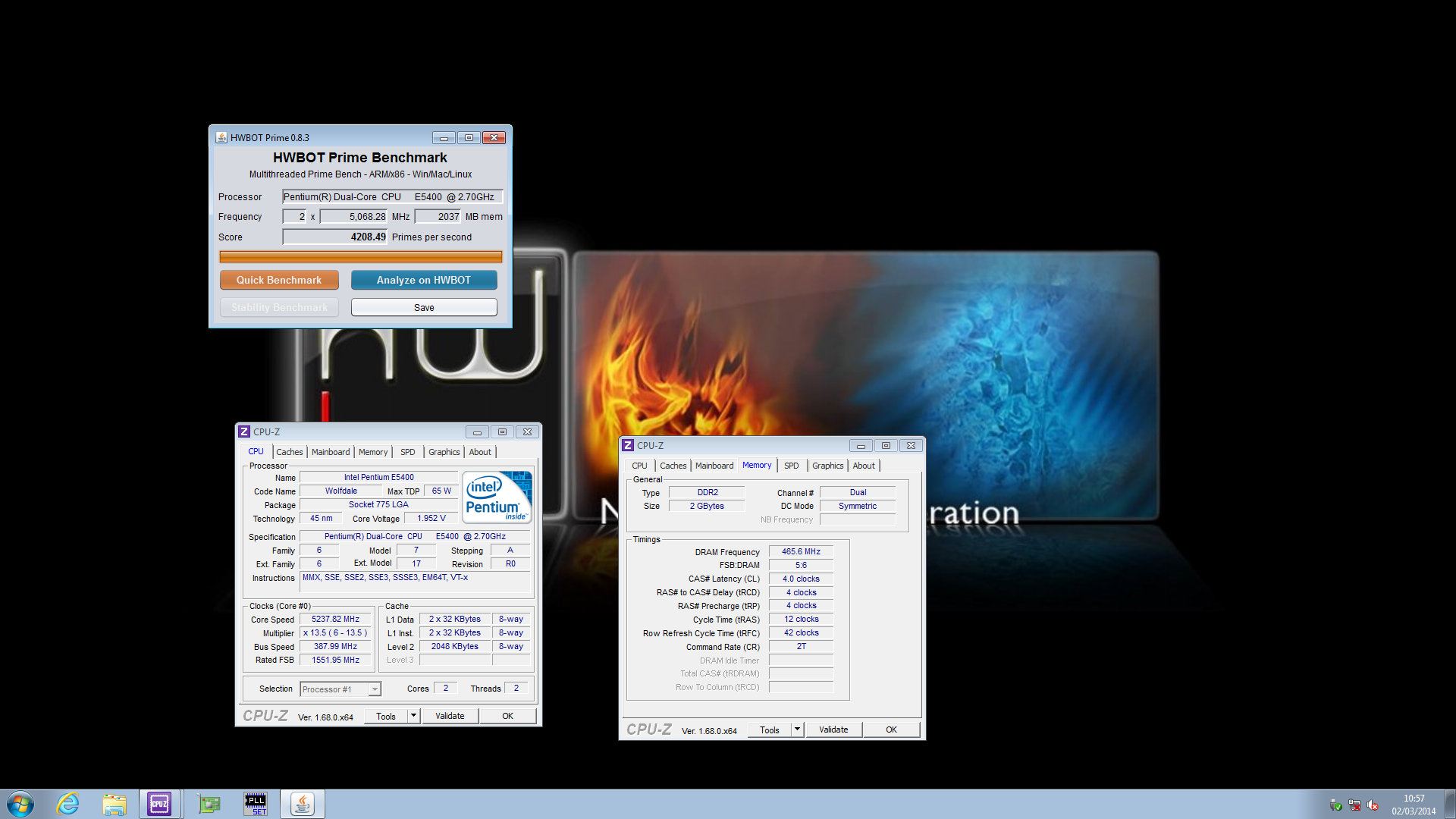Open Caches tab in the CPU window
Viewport: 1456px width, 819px height.
pos(290,452)
